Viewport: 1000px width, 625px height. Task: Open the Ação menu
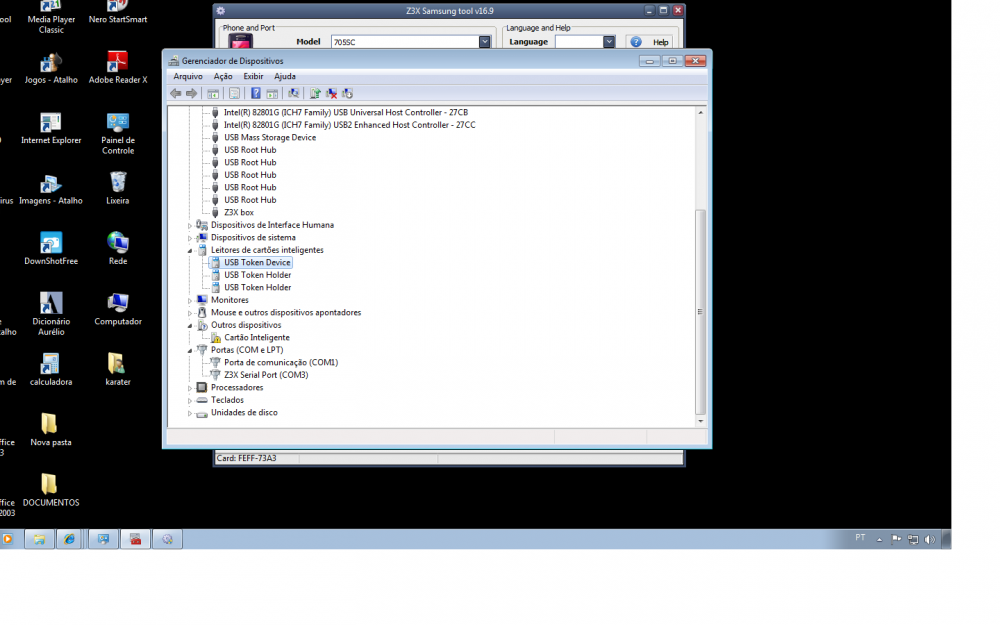click(223, 77)
